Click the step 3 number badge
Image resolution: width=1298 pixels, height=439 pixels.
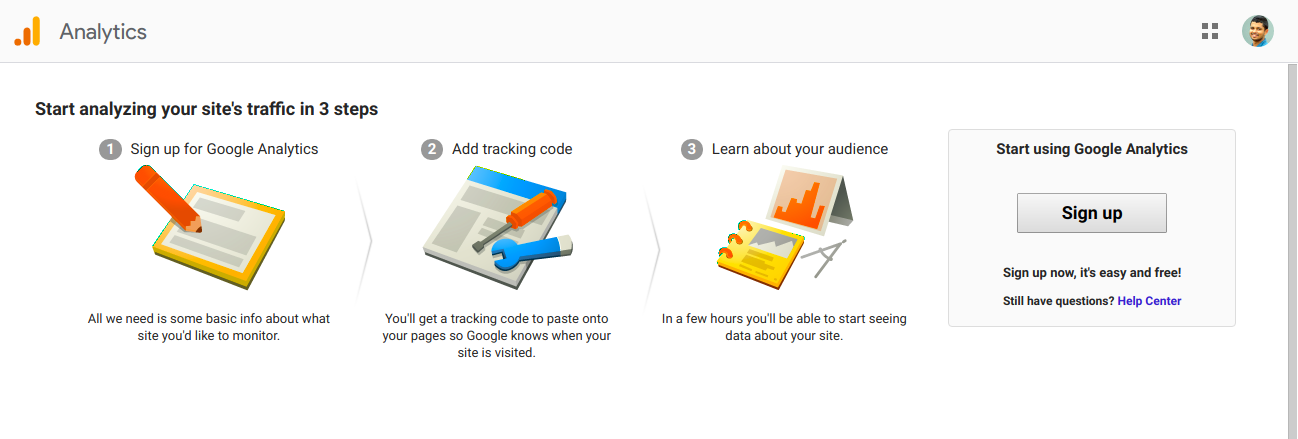[x=692, y=149]
